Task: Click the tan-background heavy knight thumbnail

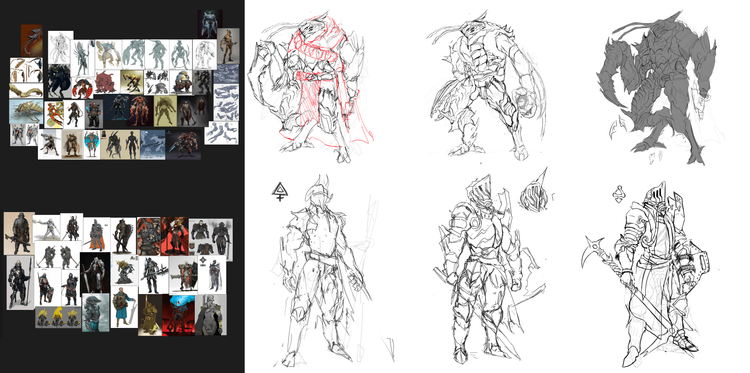Action: 19,233
